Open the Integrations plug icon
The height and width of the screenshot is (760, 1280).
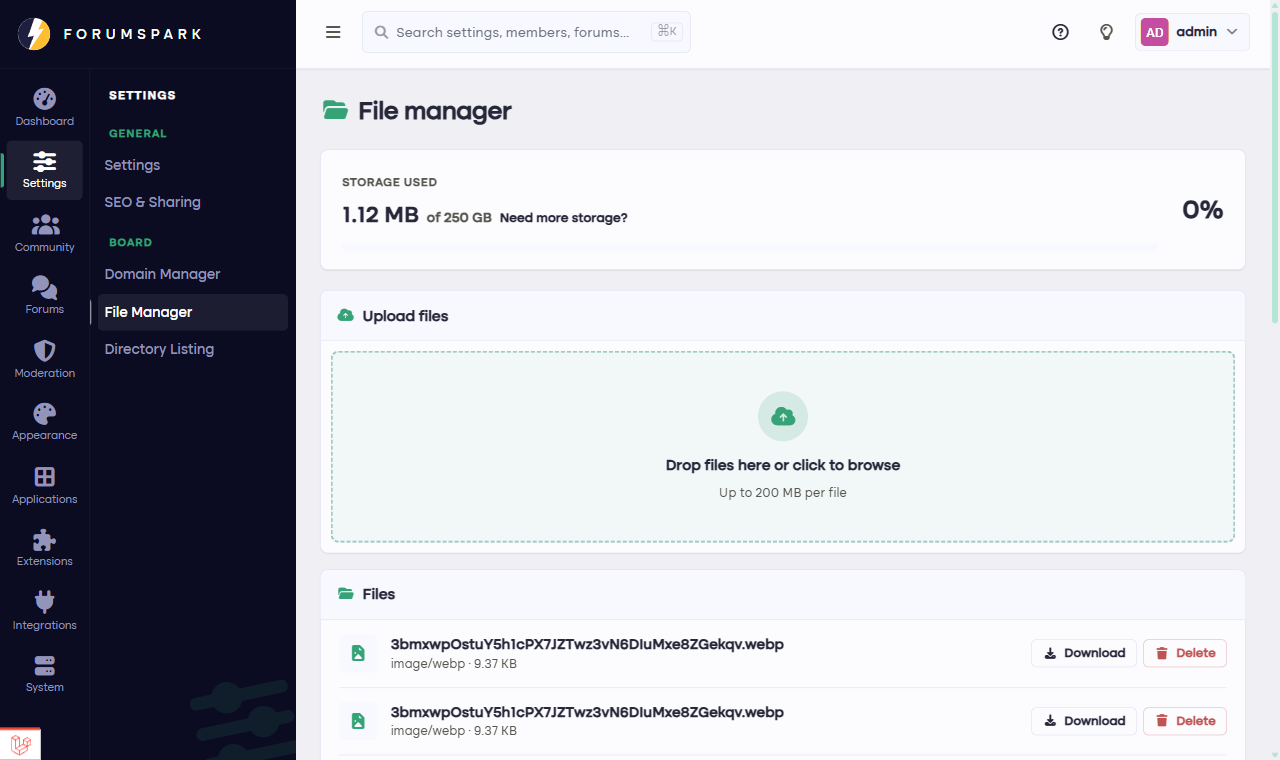click(44, 602)
